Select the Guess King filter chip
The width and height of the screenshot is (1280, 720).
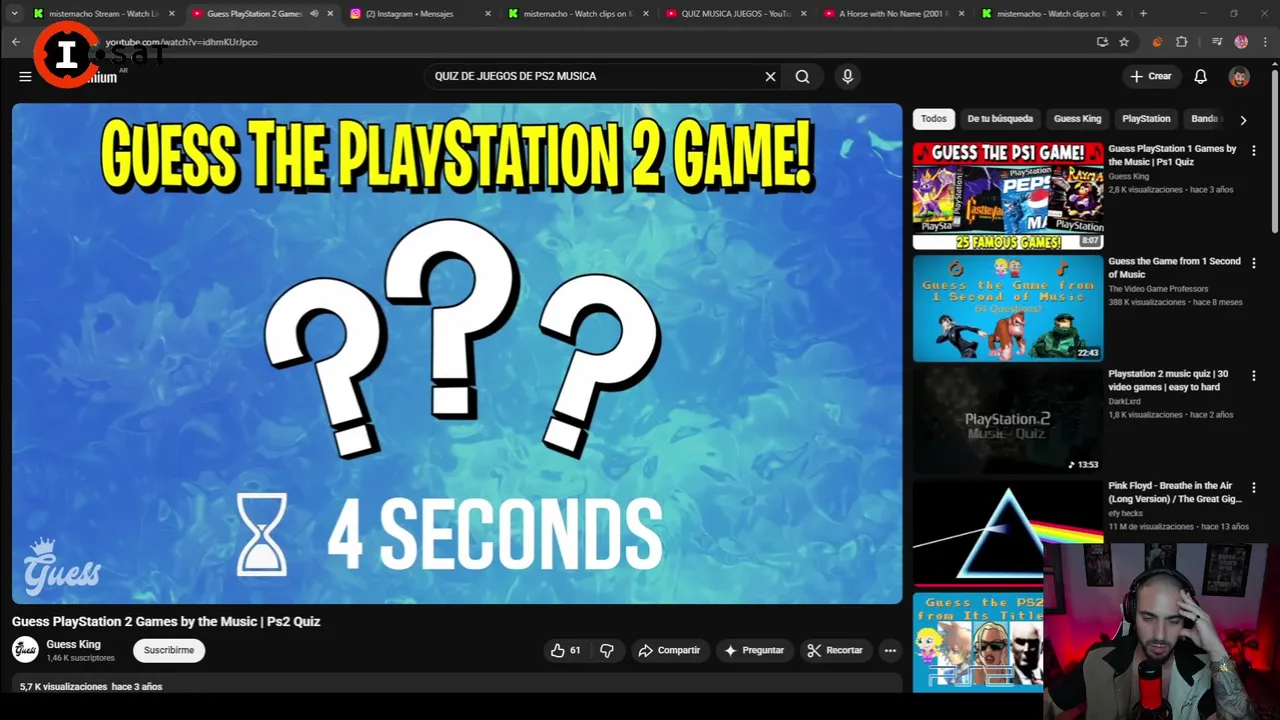tap(1077, 118)
